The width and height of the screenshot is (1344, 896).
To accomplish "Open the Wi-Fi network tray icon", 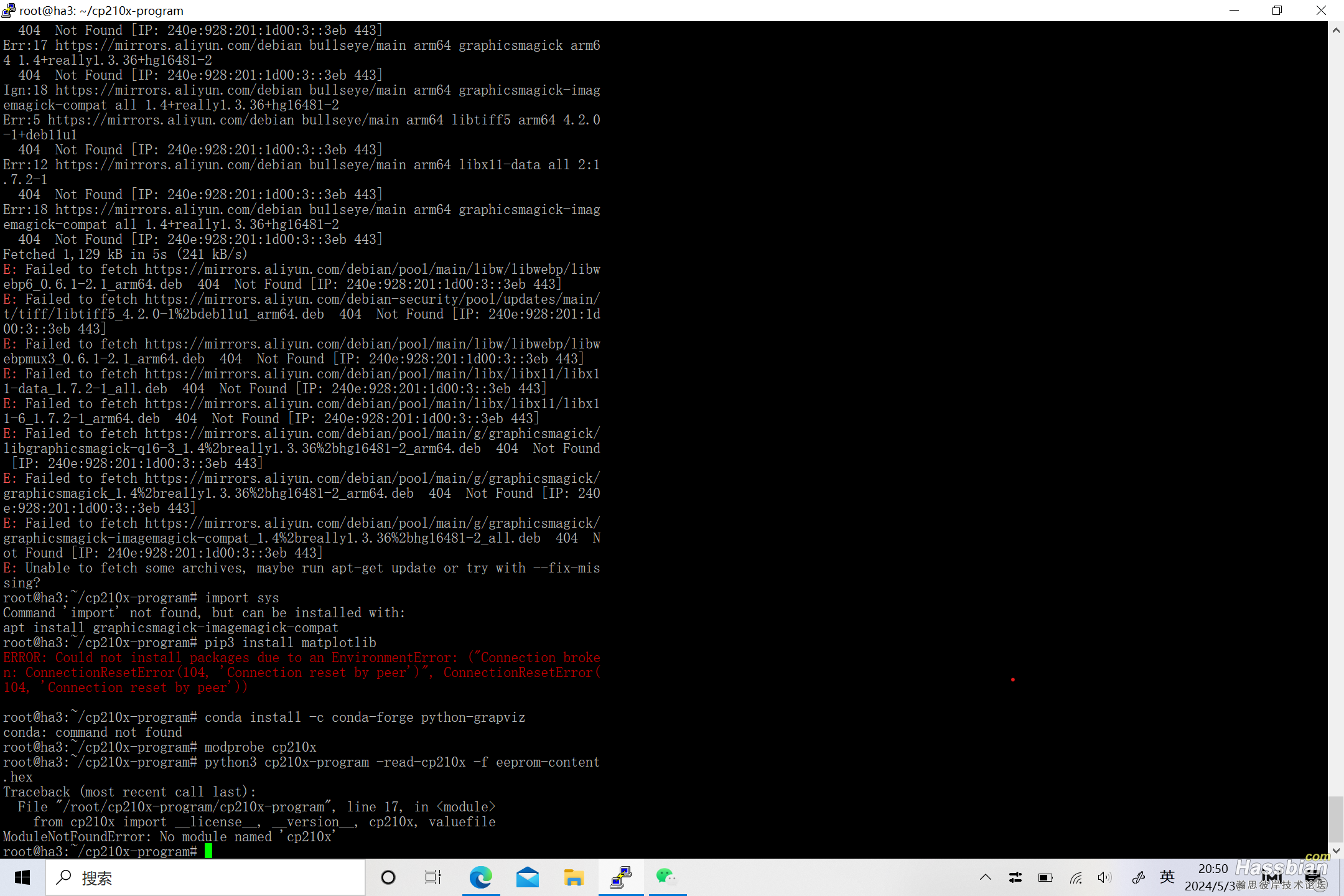I will pos(1076,877).
